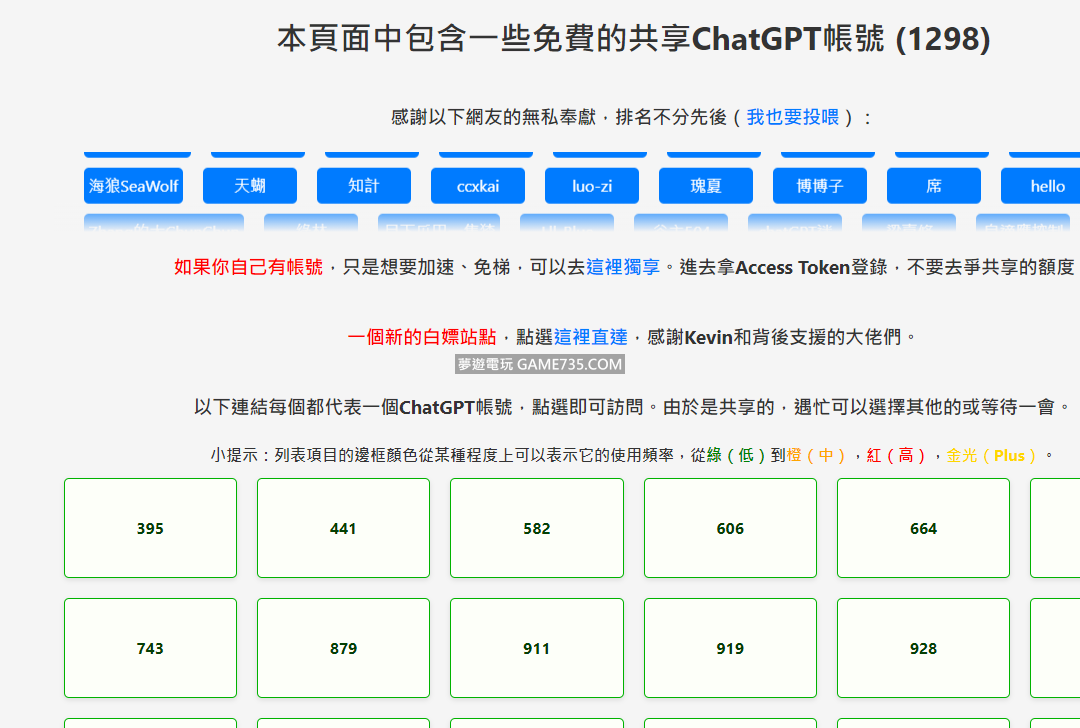Screen dimensions: 1080x728
Task: Choose shared account 743
Action: point(150,648)
